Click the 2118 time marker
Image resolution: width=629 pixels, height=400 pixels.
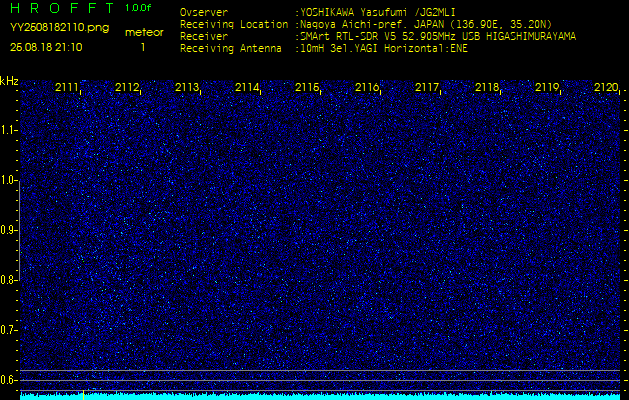487,87
